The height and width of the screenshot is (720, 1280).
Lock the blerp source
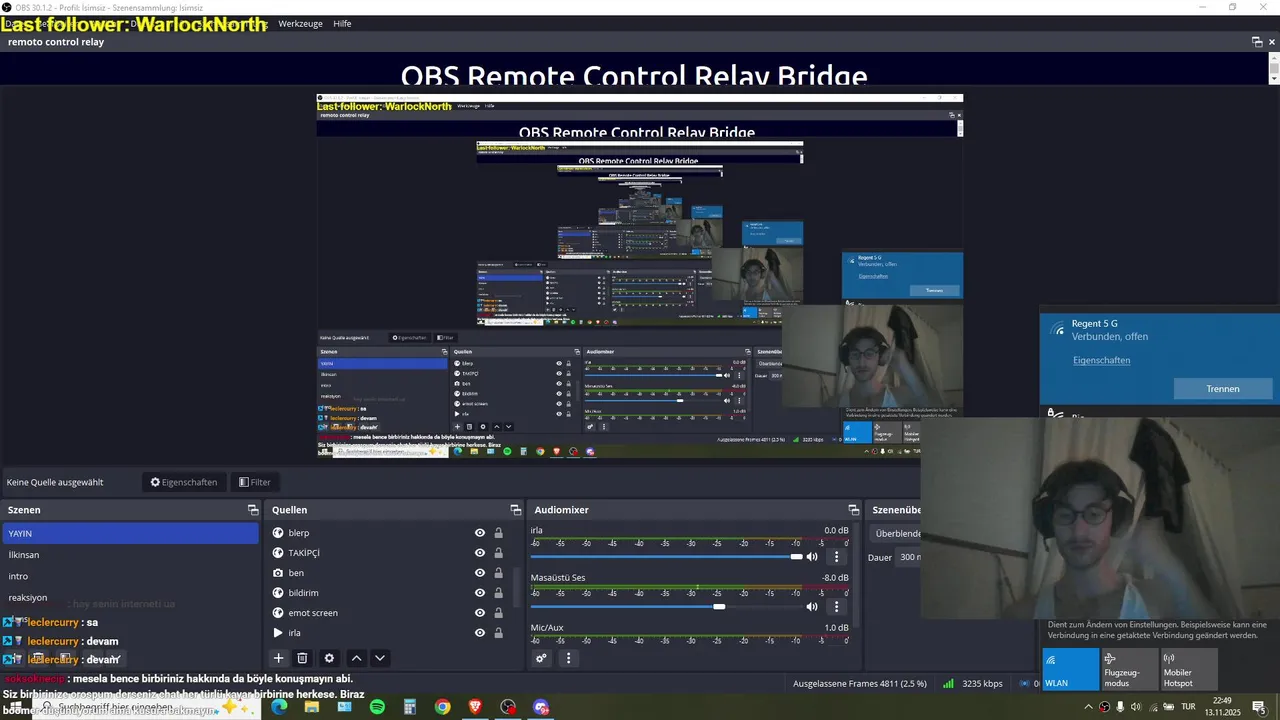pos(498,533)
